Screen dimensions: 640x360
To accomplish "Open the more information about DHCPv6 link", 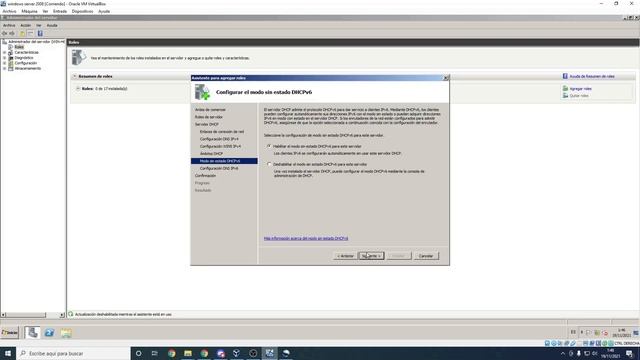I will click(x=306, y=238).
